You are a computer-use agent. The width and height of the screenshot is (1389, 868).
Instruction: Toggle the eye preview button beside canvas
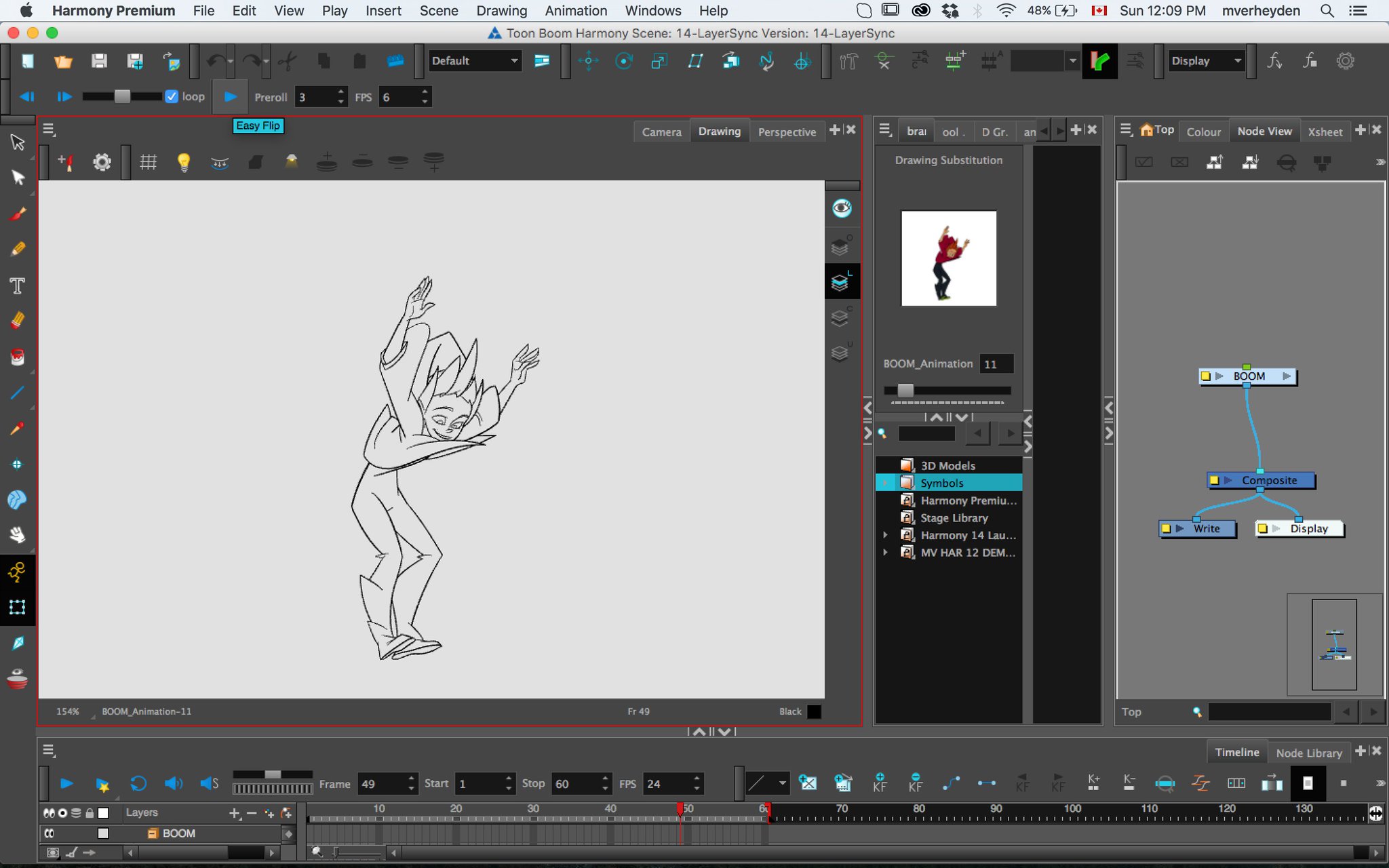842,208
